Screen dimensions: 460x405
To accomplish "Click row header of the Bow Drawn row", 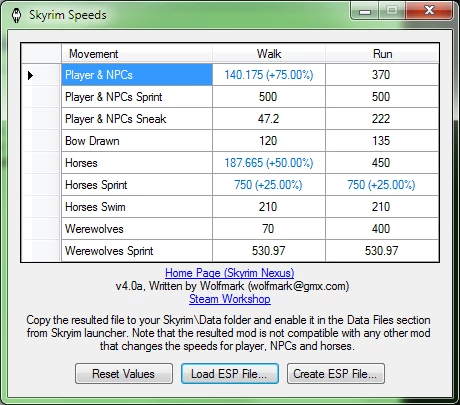I will click(42, 141).
